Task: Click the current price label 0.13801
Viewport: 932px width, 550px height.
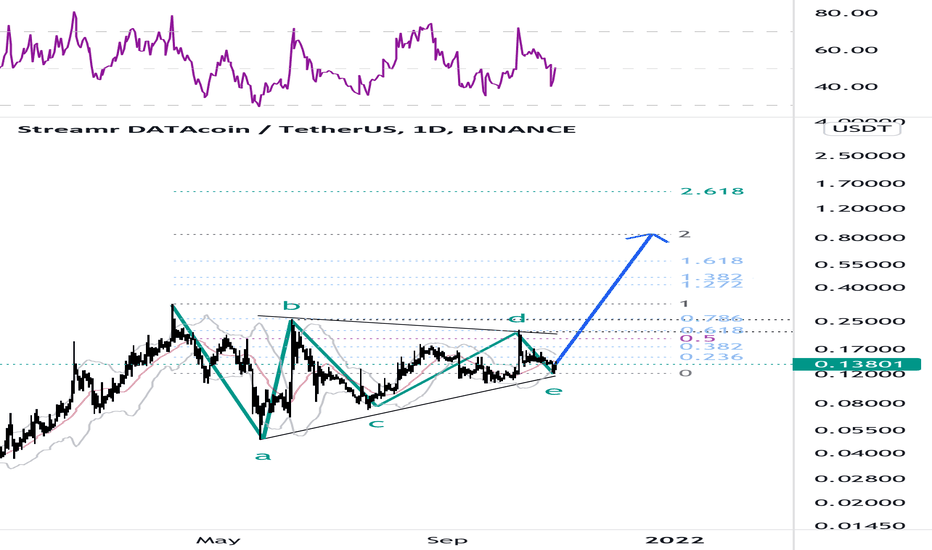Action: [857, 364]
